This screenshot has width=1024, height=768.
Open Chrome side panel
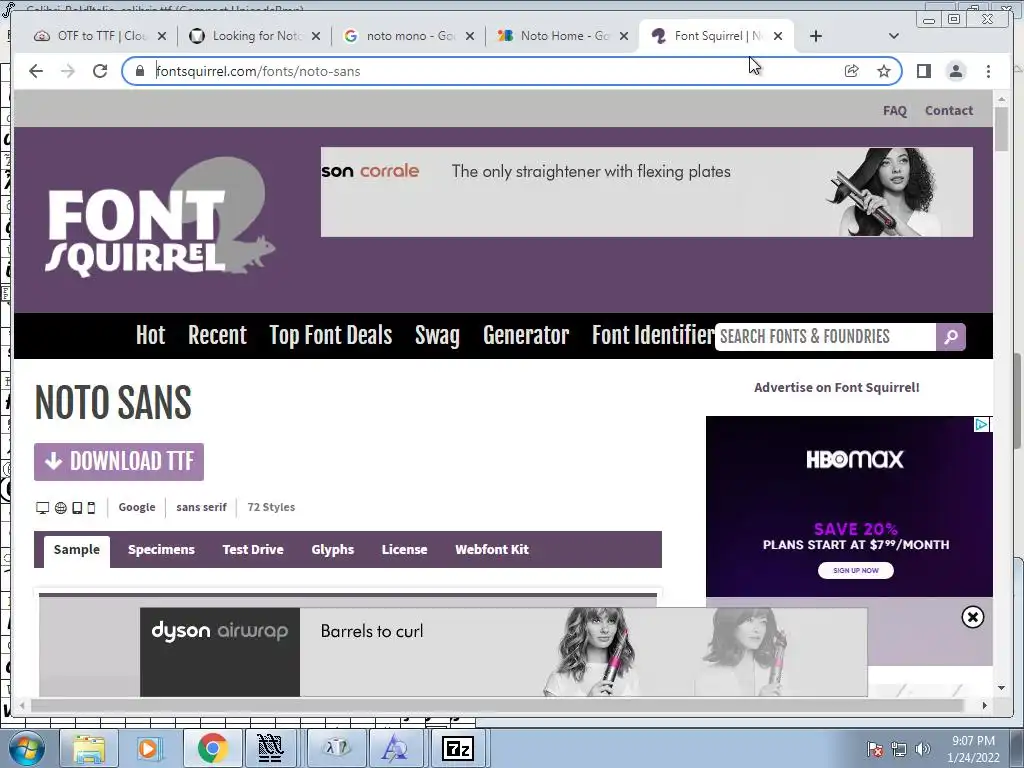click(x=923, y=71)
